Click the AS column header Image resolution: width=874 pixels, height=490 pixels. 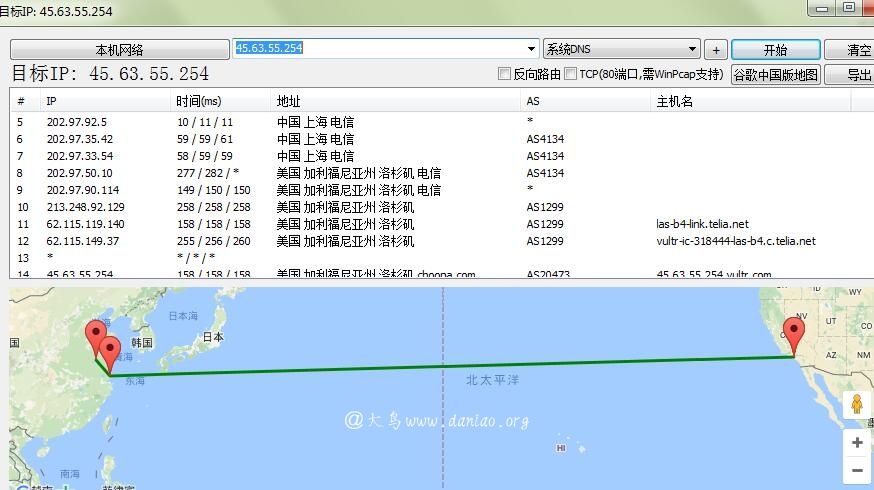[585, 101]
